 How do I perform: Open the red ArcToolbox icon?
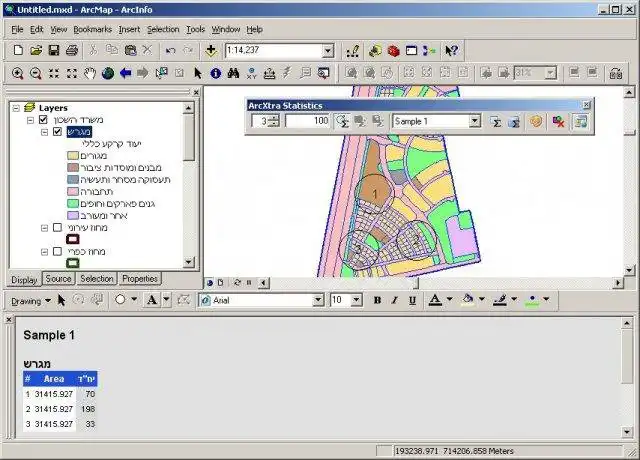(393, 51)
